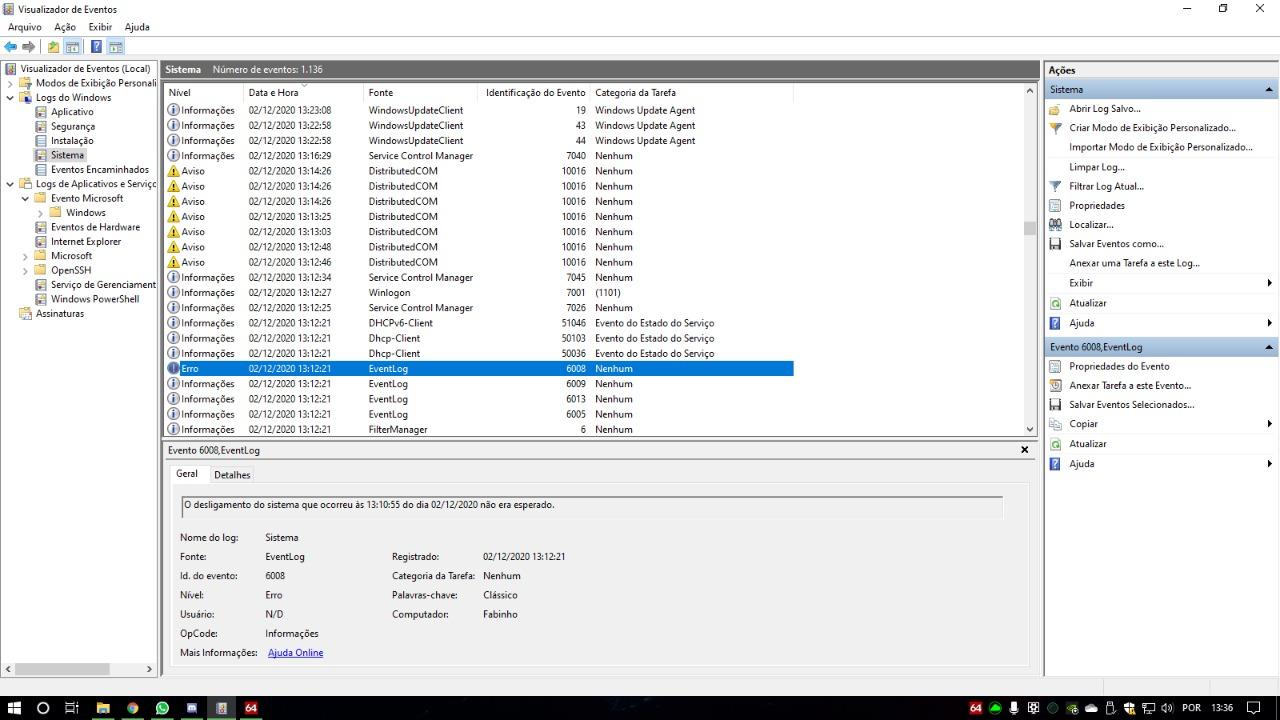Collapse the Sistema actions section

coord(1269,90)
